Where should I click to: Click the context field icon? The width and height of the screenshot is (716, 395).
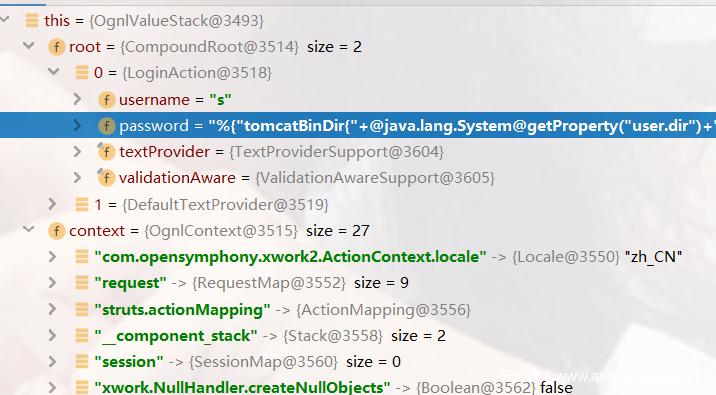tap(57, 231)
